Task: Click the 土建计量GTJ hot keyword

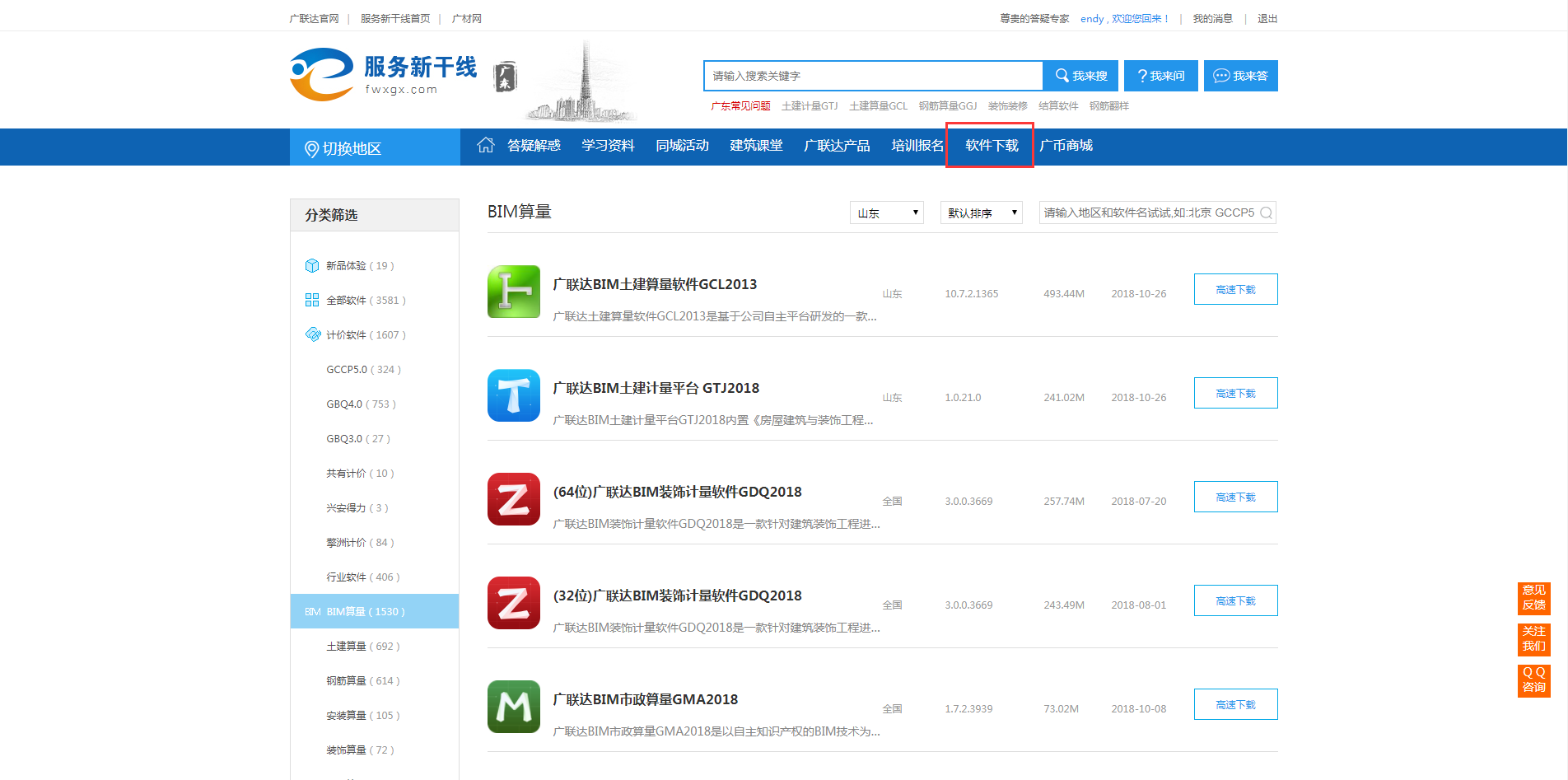Action: [x=810, y=105]
